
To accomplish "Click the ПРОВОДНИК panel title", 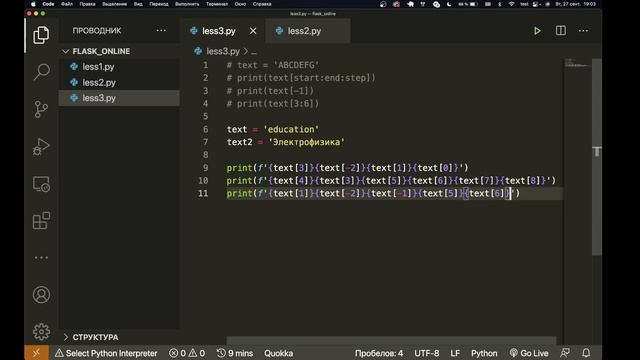I will tap(97, 31).
